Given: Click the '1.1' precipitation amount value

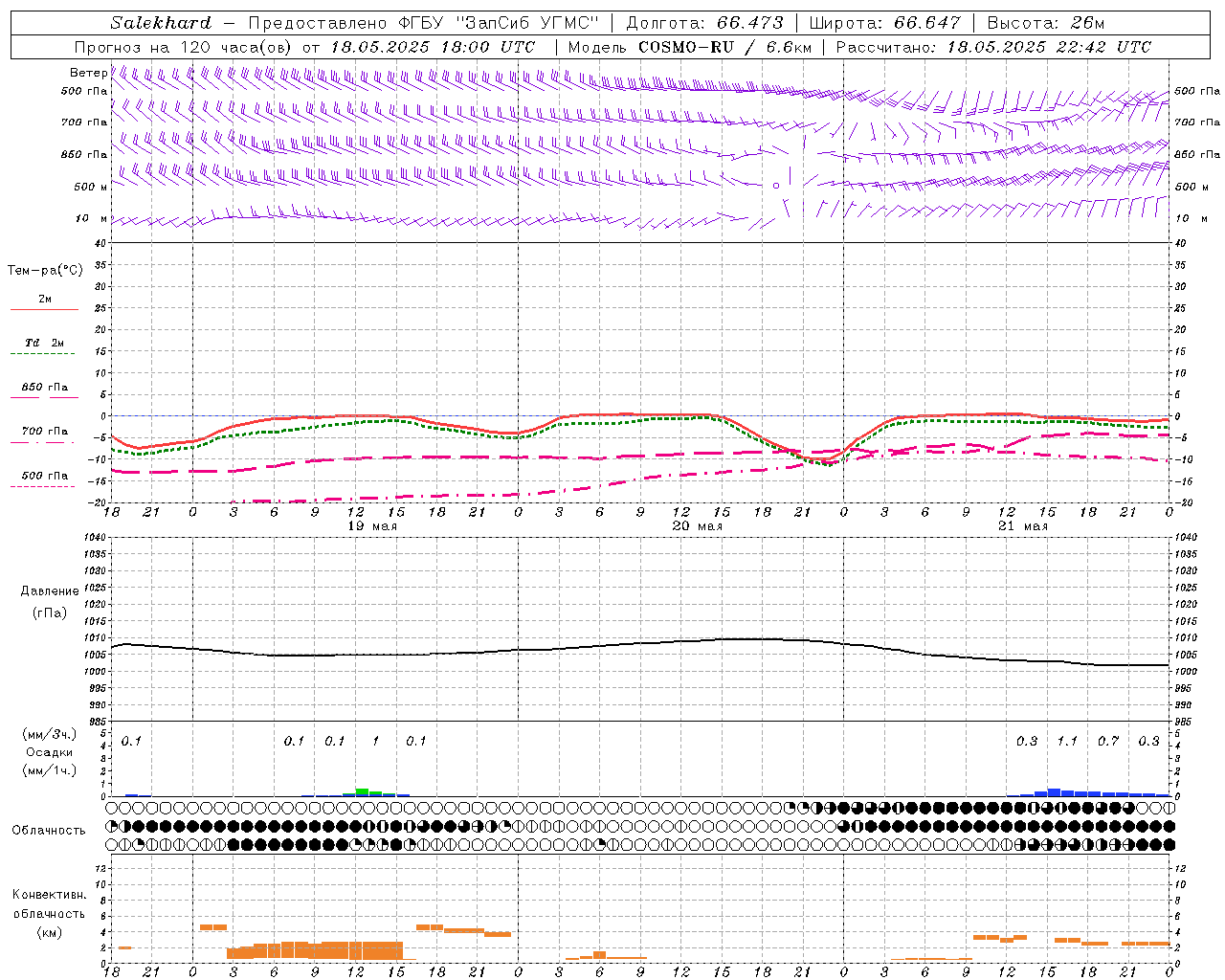Looking at the screenshot, I should tap(1067, 742).
